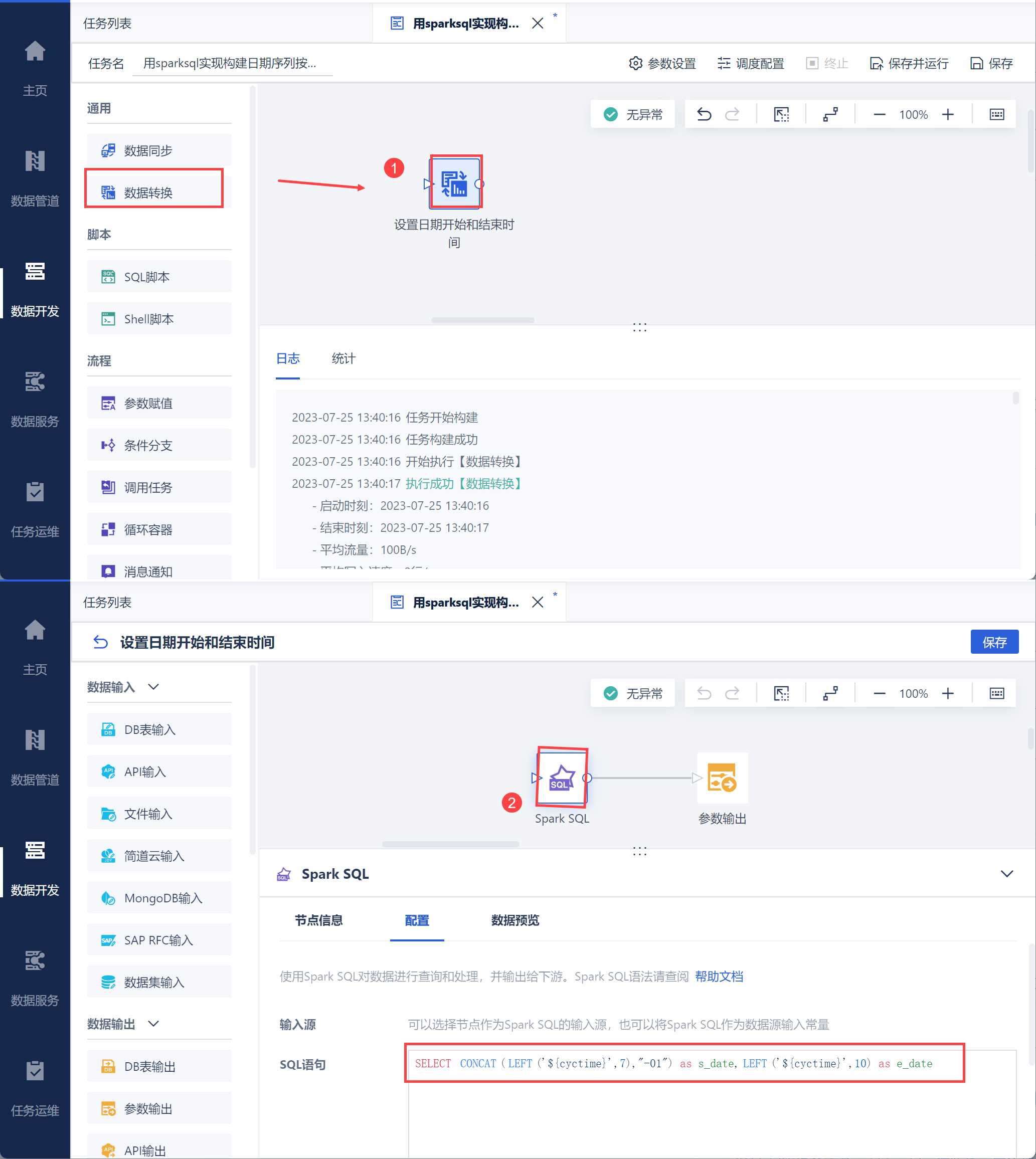Collapse the Spark SQL panel chevron
Viewport: 1036px width, 1159px height.
1006,873
